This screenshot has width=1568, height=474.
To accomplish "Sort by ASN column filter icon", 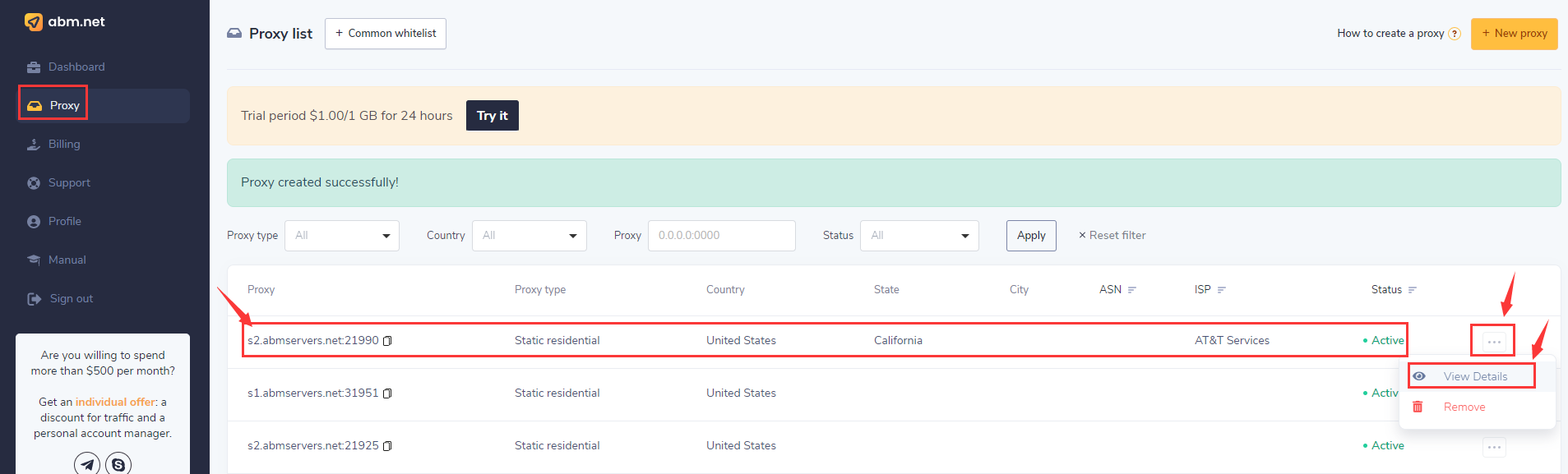I will pyautogui.click(x=1132, y=290).
